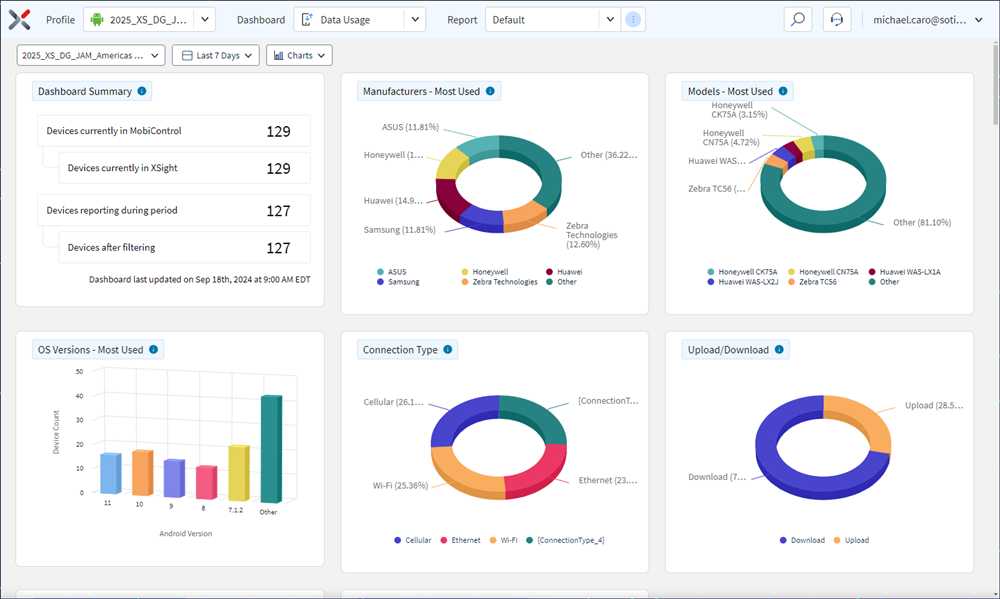Image resolution: width=1000 pixels, height=599 pixels.
Task: Toggle Download legend in Upload/Download chart
Action: [802, 540]
